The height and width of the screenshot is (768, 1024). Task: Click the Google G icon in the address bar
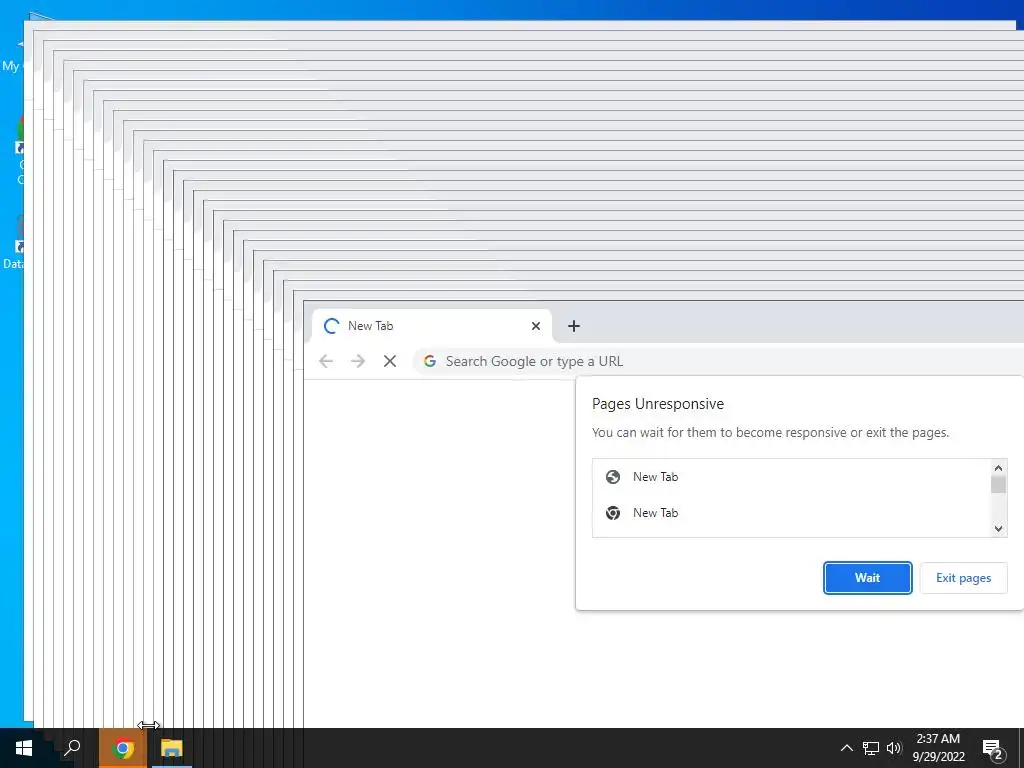pos(430,361)
